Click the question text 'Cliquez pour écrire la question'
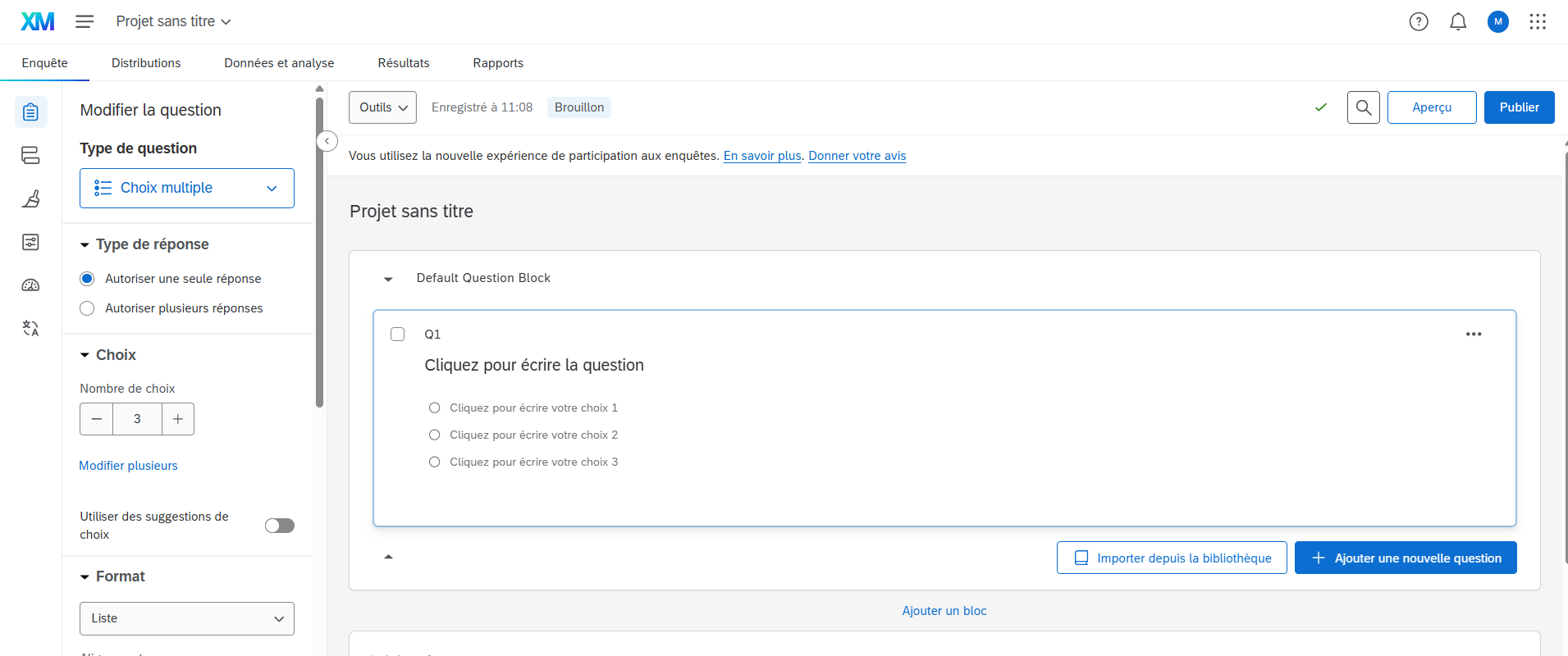This screenshot has width=1568, height=656. click(534, 365)
